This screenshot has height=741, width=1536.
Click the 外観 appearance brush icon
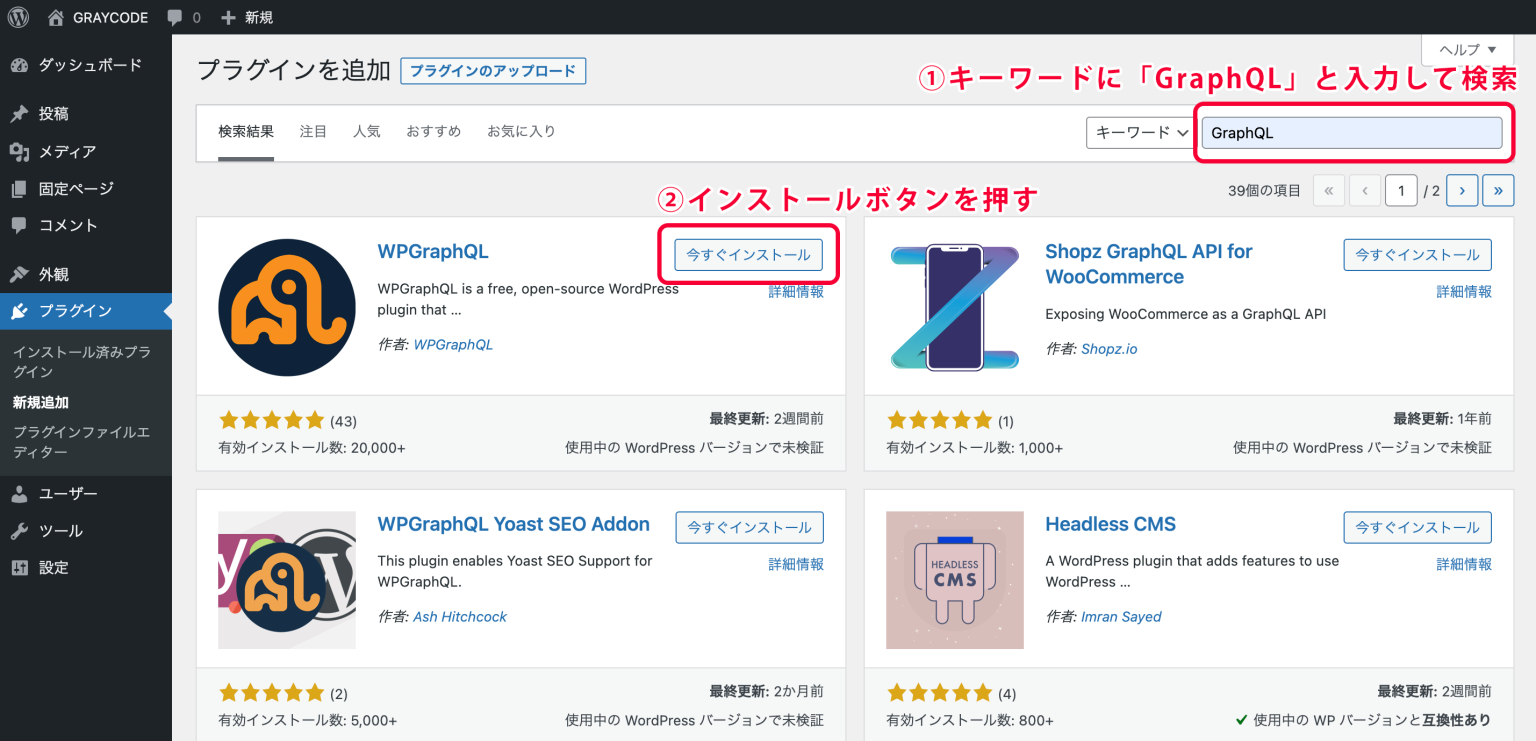point(19,274)
